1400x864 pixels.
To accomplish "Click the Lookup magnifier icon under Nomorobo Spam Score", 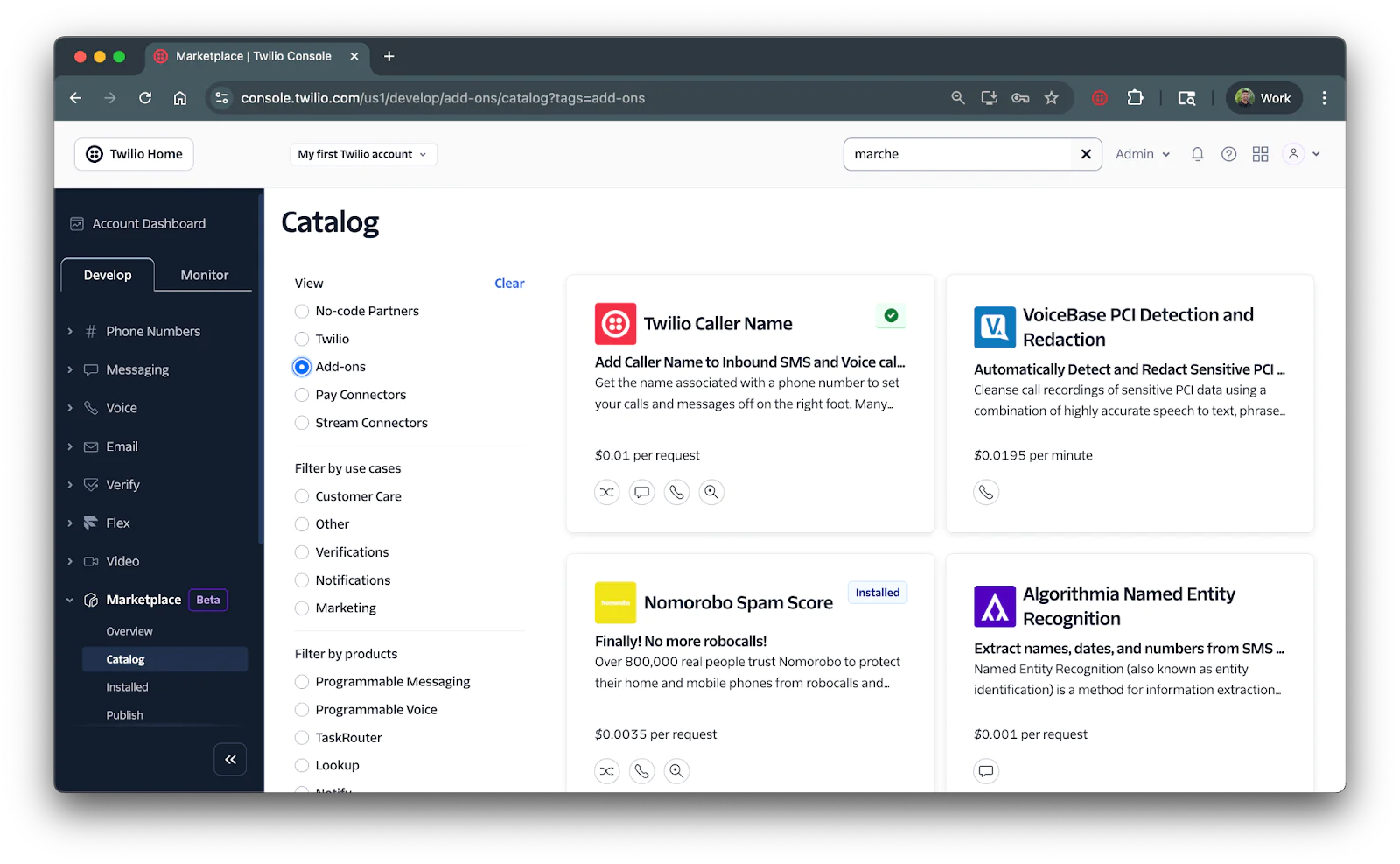I will [x=676, y=770].
